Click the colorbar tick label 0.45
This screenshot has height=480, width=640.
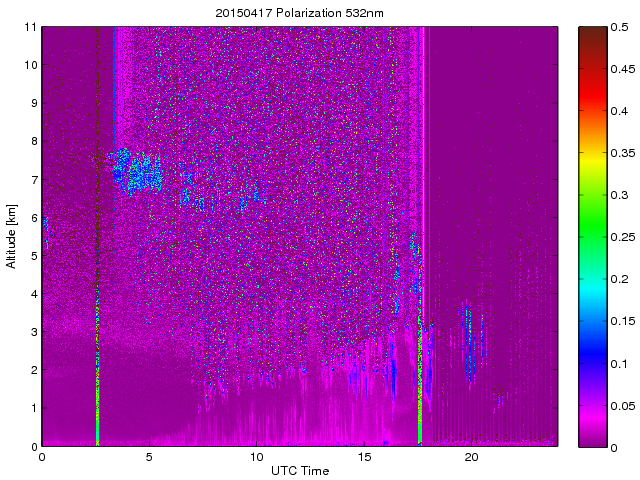coord(623,69)
